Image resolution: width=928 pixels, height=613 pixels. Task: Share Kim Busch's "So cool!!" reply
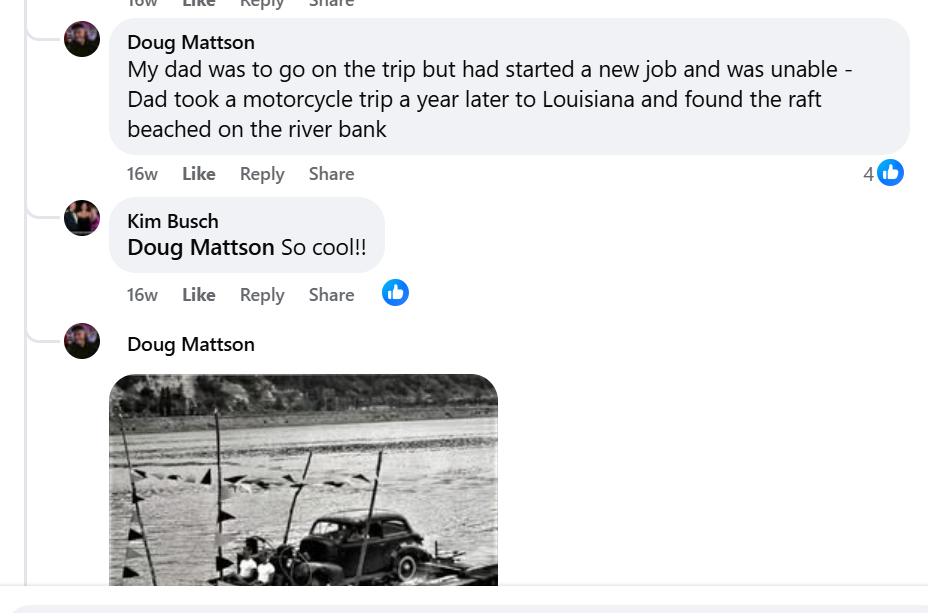[331, 295]
